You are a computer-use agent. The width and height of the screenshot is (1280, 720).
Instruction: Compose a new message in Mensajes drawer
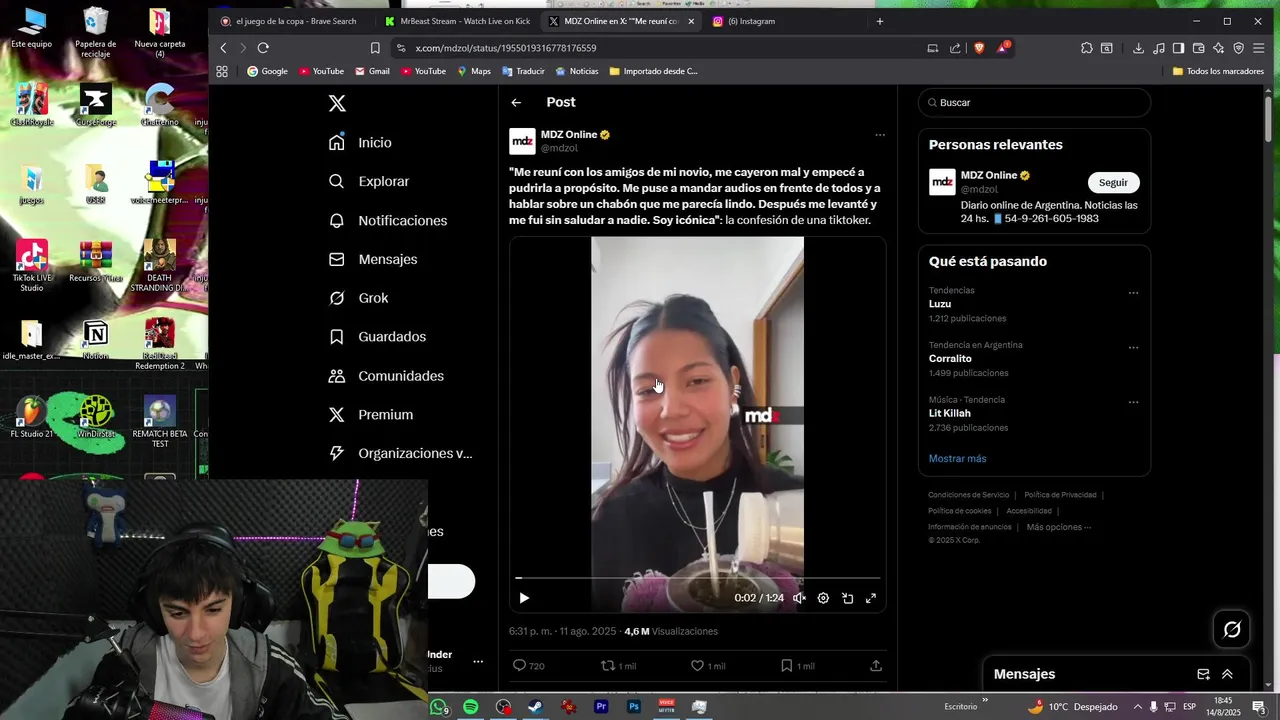(x=1203, y=675)
